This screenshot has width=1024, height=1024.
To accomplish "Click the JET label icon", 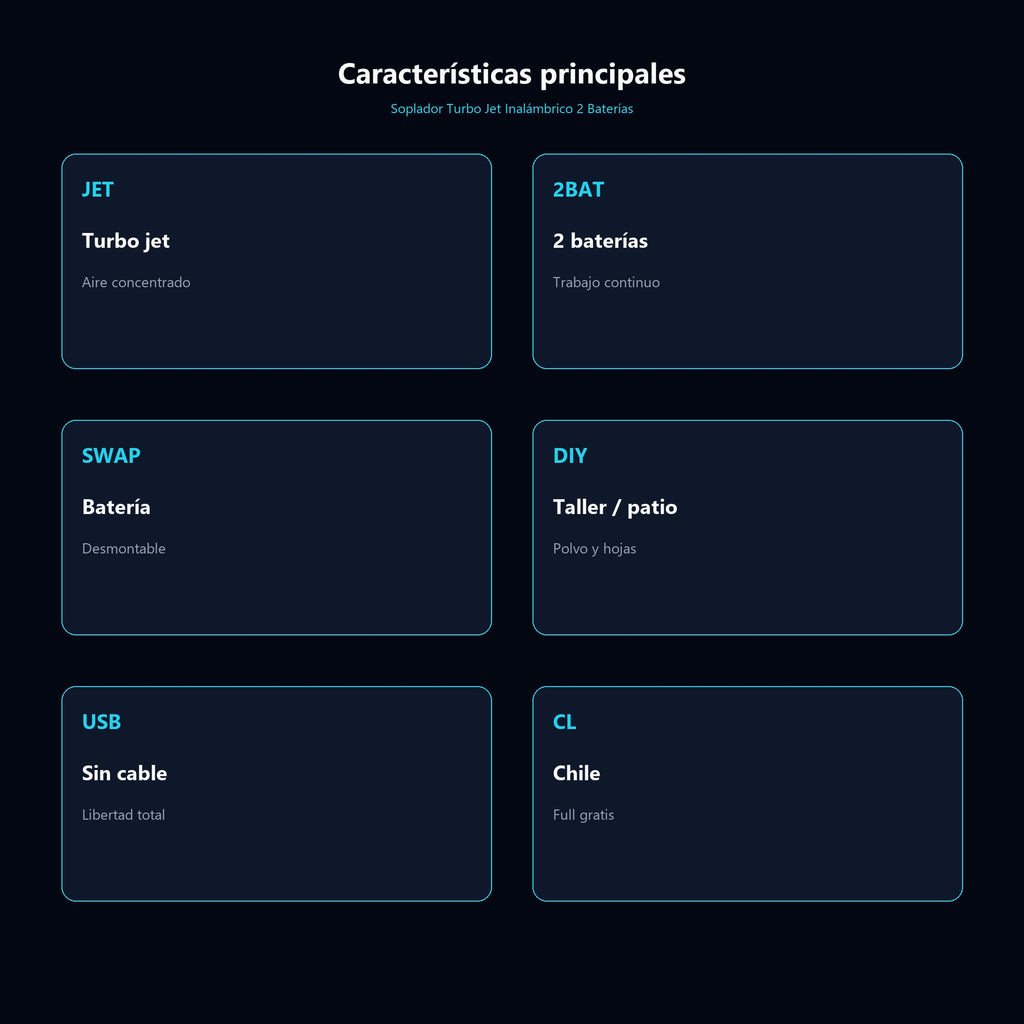I will click(97, 189).
